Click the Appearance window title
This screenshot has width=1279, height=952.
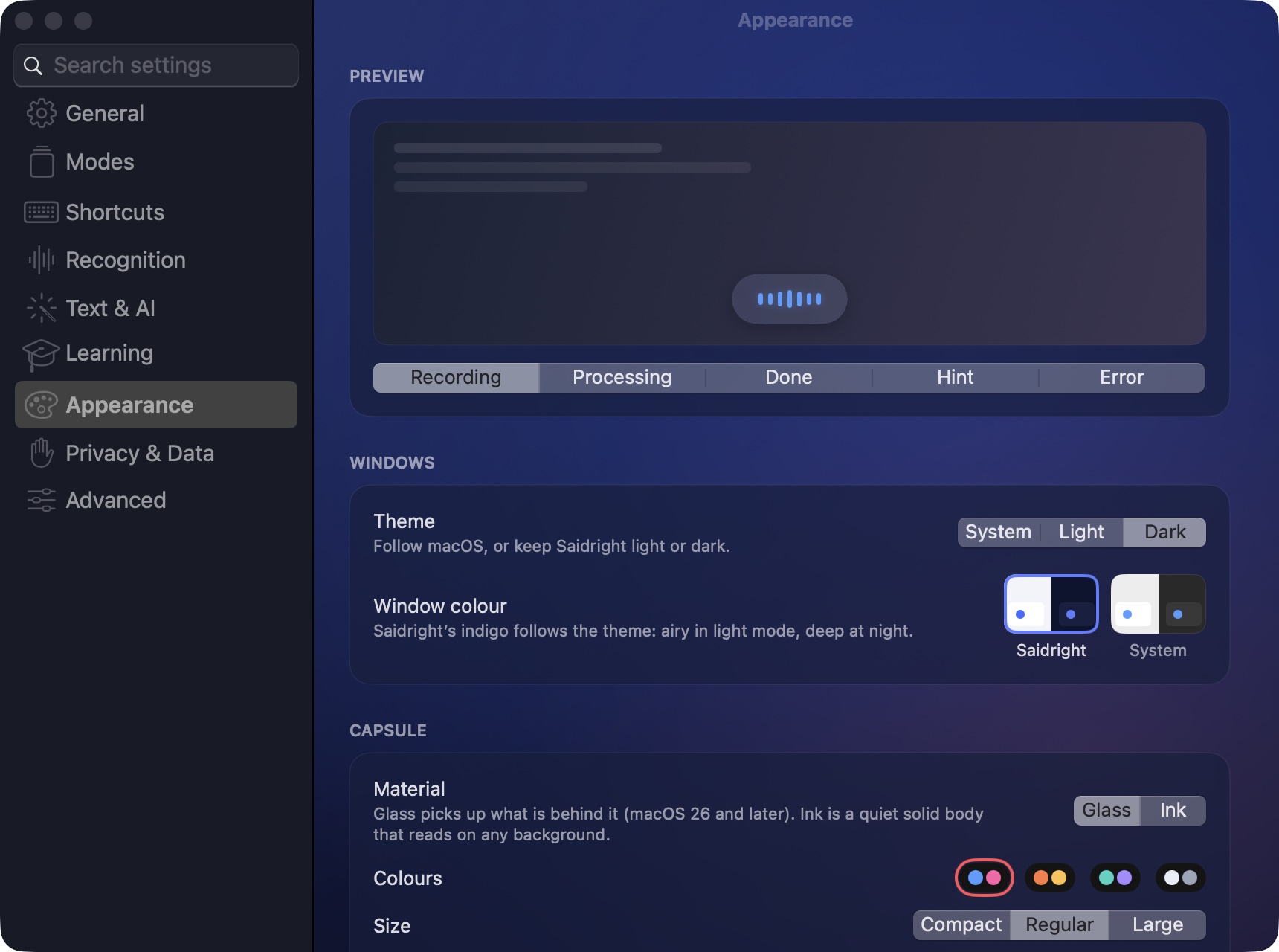[x=795, y=20]
